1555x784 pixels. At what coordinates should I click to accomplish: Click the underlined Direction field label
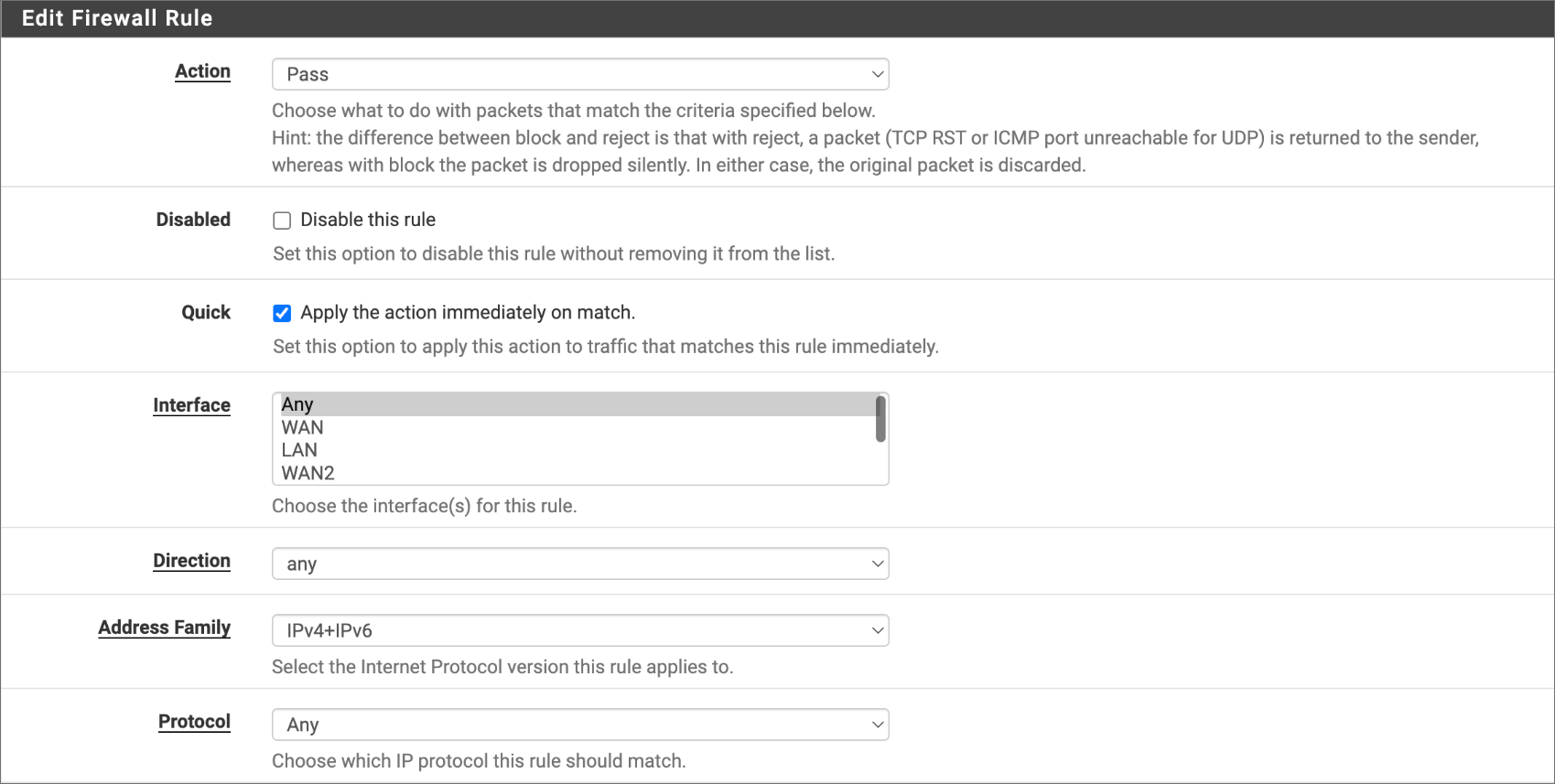point(191,561)
